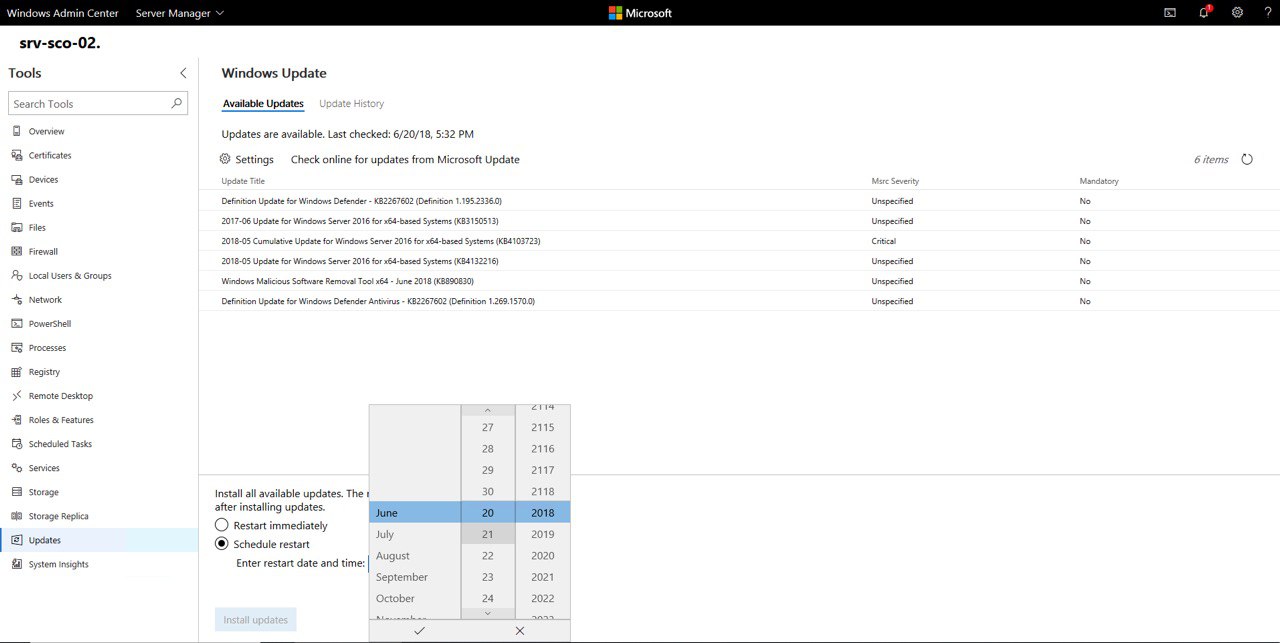Switch to the Available Updates tab
This screenshot has width=1280, height=643.
[x=263, y=103]
